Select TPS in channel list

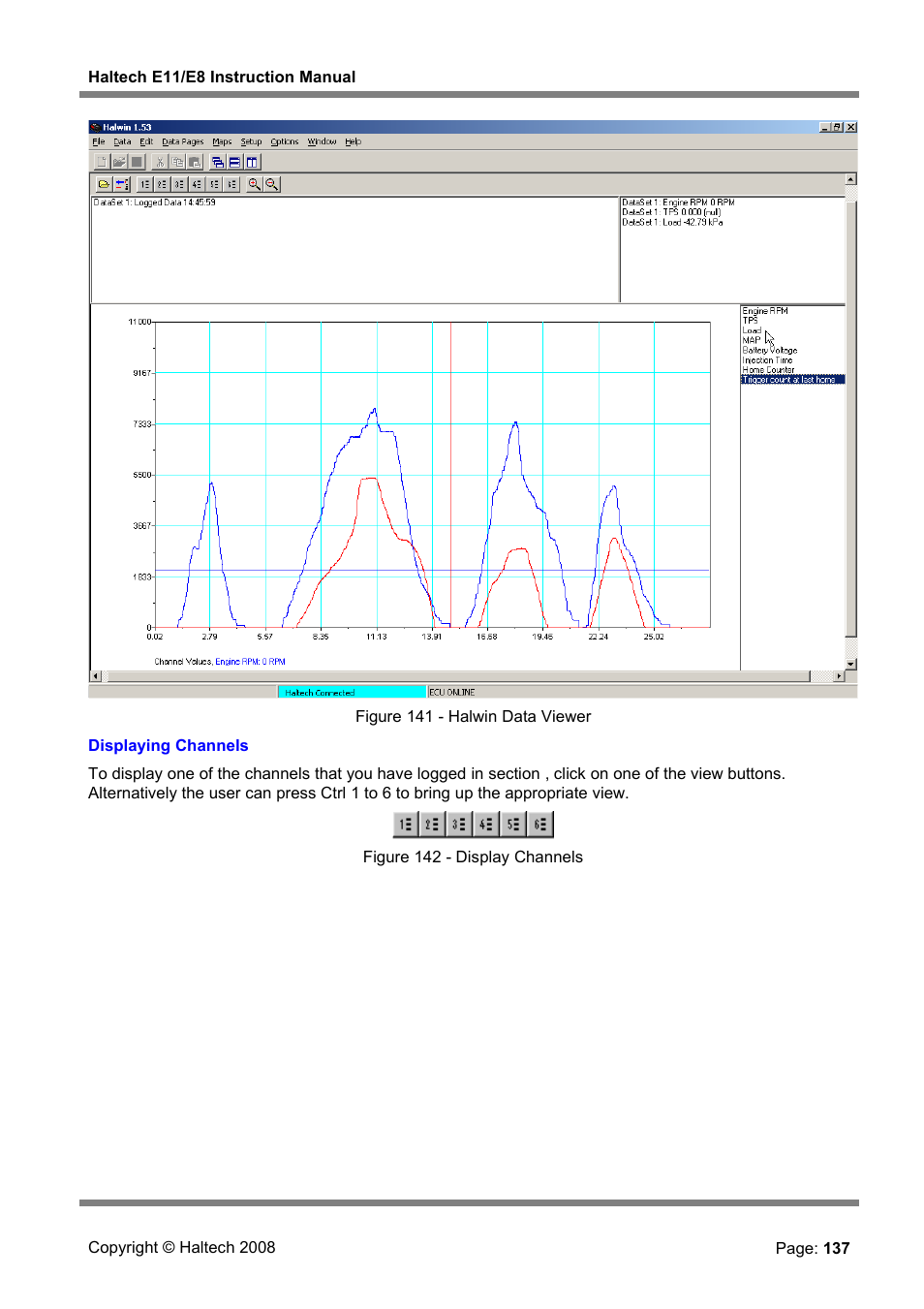pyautogui.click(x=751, y=321)
